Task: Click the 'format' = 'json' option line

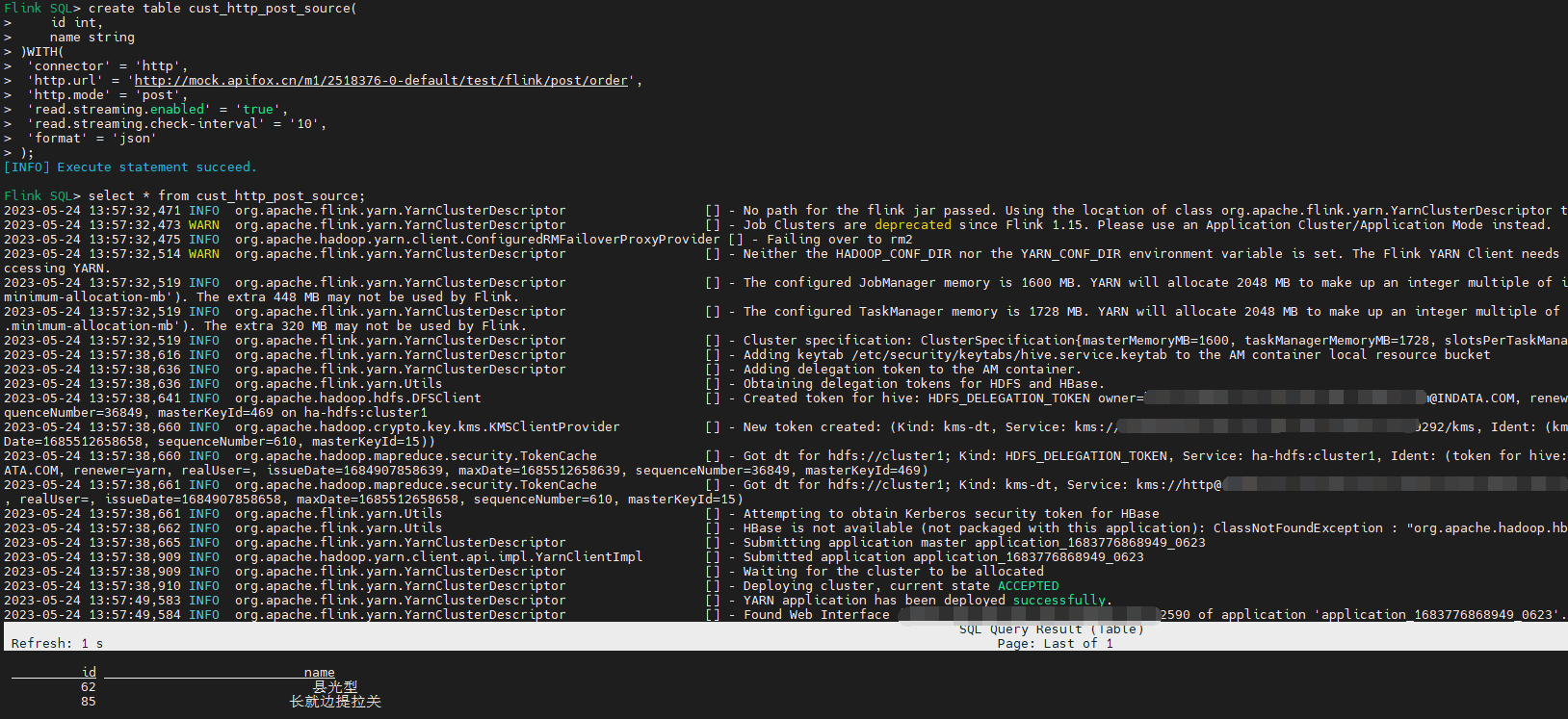Action: (92, 139)
